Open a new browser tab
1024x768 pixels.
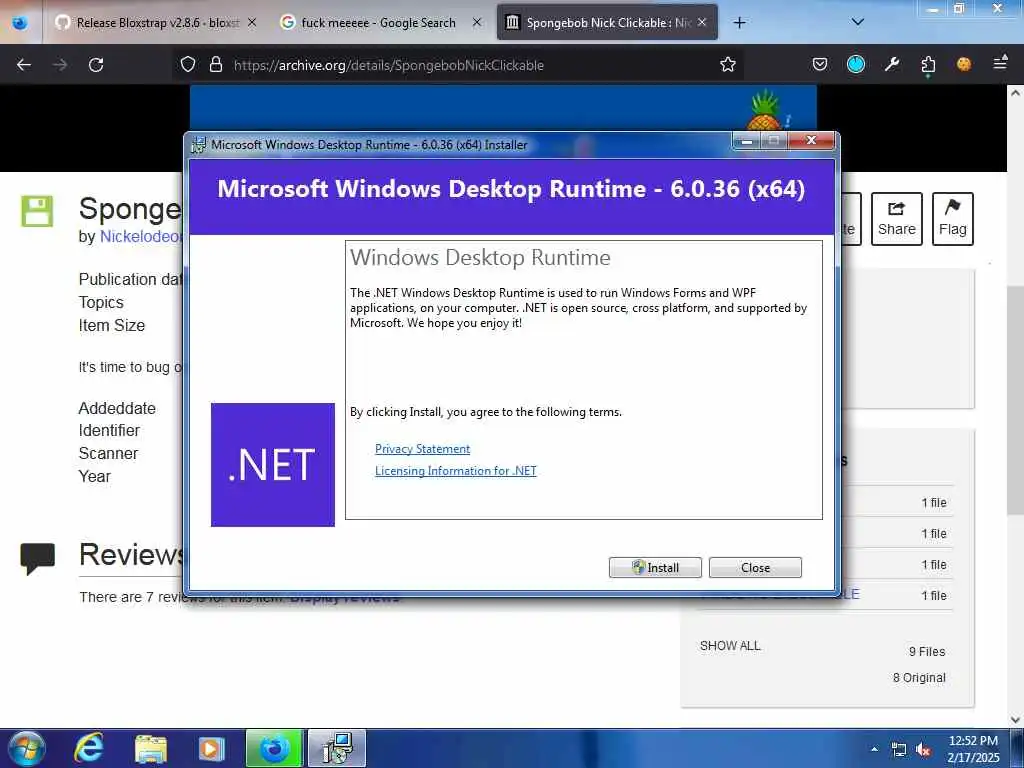(x=739, y=23)
